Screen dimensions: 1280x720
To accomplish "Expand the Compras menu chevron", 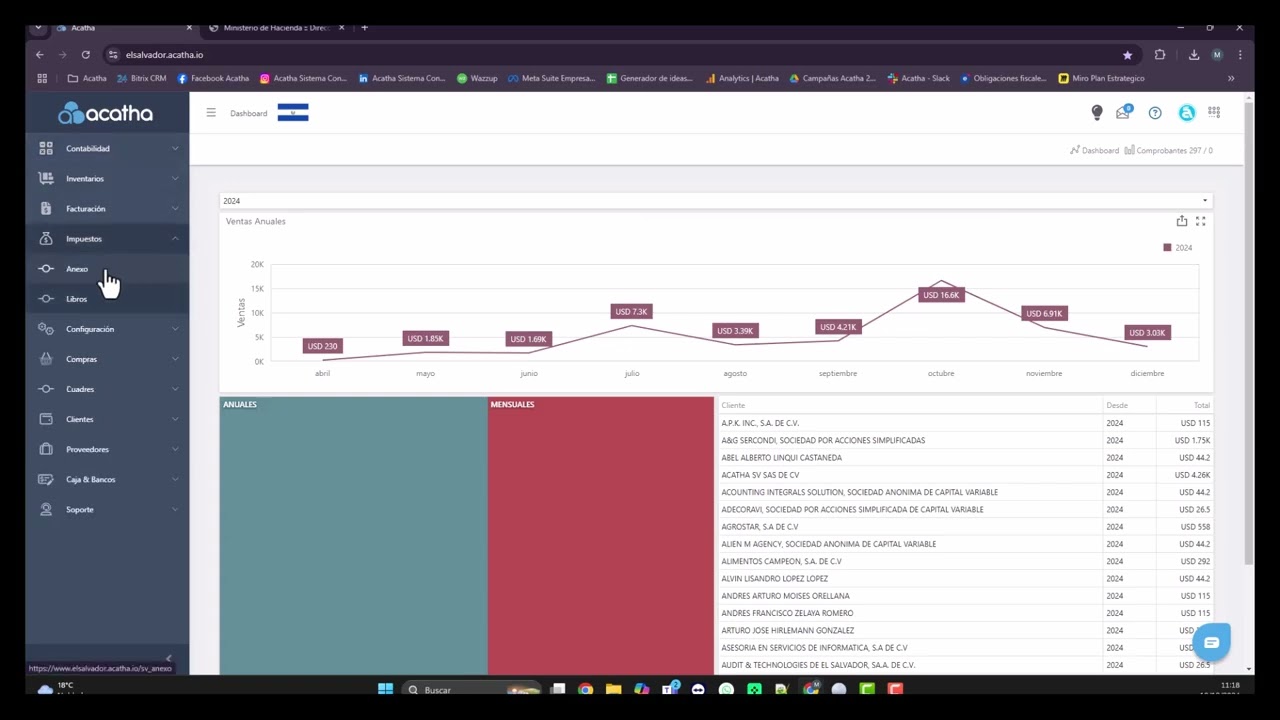I will [175, 358].
